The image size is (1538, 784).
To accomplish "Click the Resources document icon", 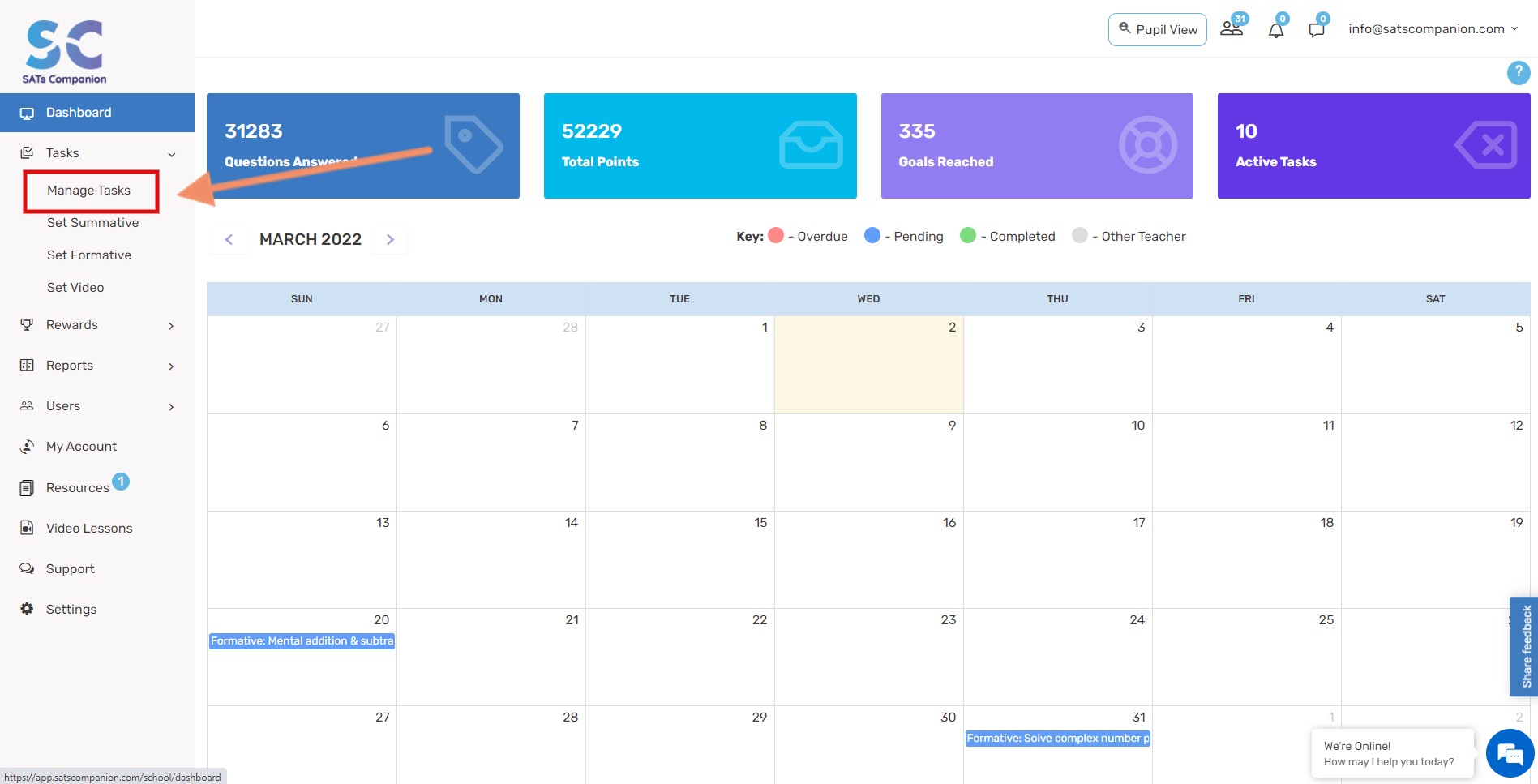I will pyautogui.click(x=27, y=488).
